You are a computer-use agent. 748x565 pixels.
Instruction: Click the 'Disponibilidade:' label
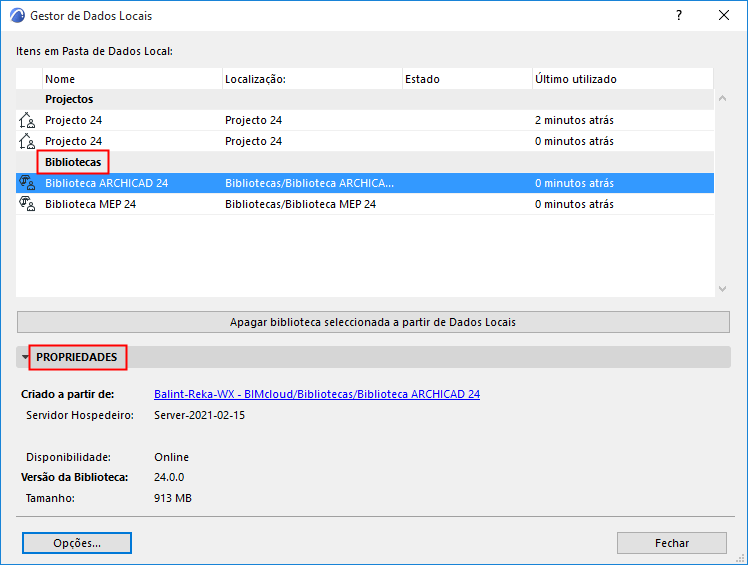point(68,457)
